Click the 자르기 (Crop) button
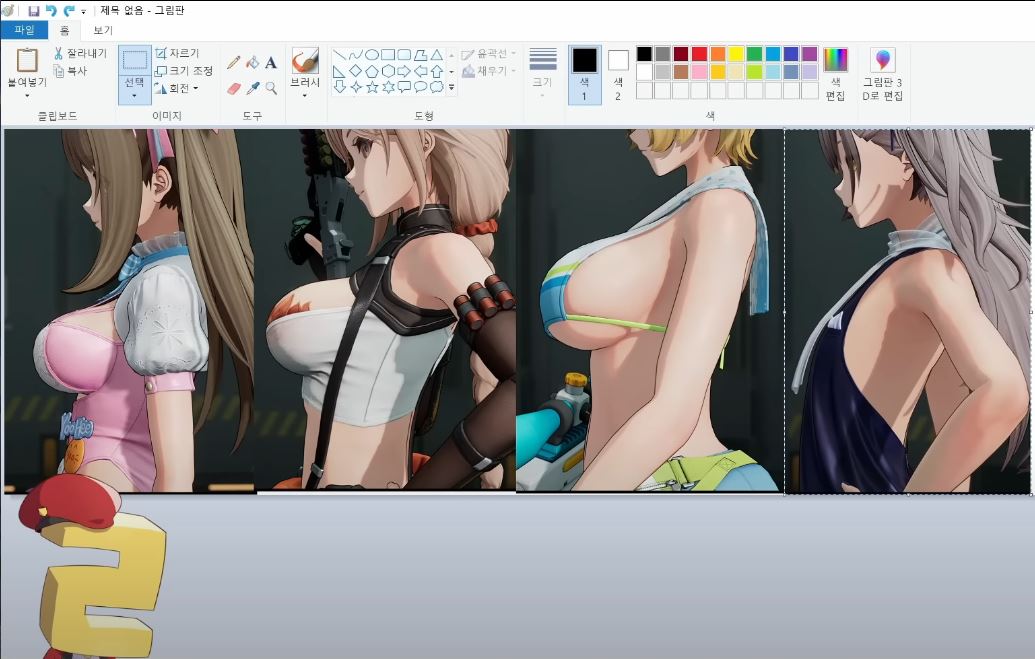 (177, 54)
